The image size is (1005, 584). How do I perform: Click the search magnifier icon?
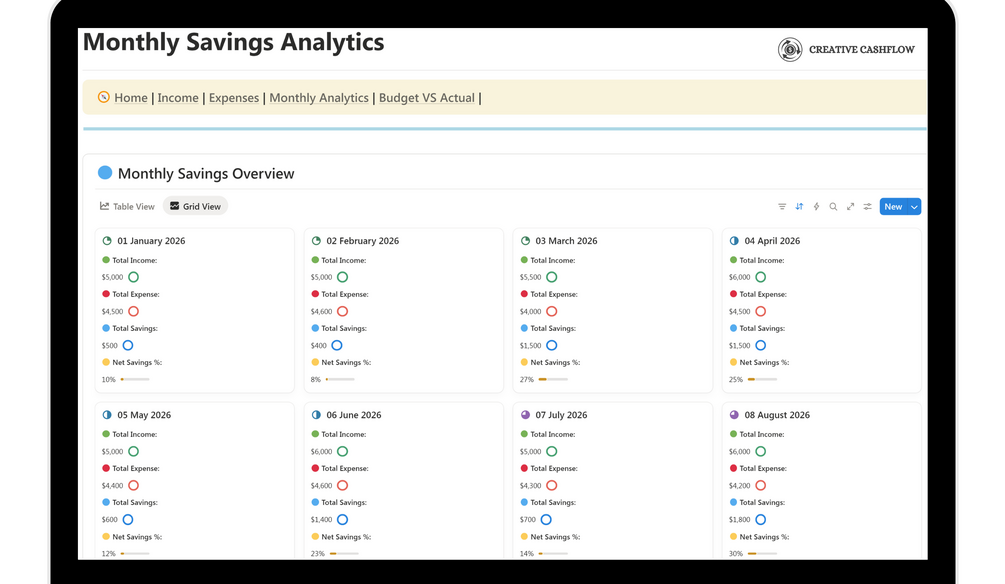(x=833, y=207)
